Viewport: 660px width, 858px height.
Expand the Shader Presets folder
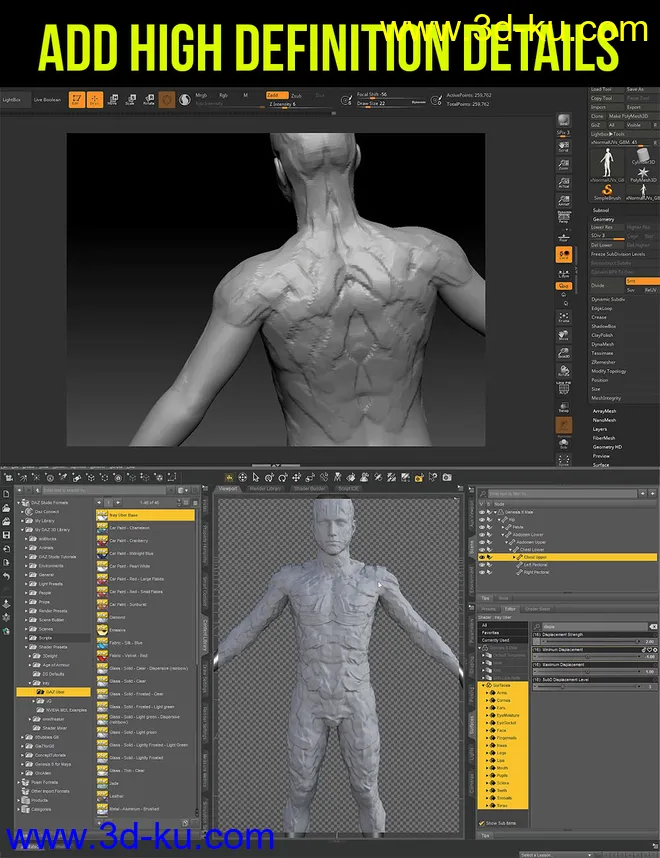[x=28, y=648]
